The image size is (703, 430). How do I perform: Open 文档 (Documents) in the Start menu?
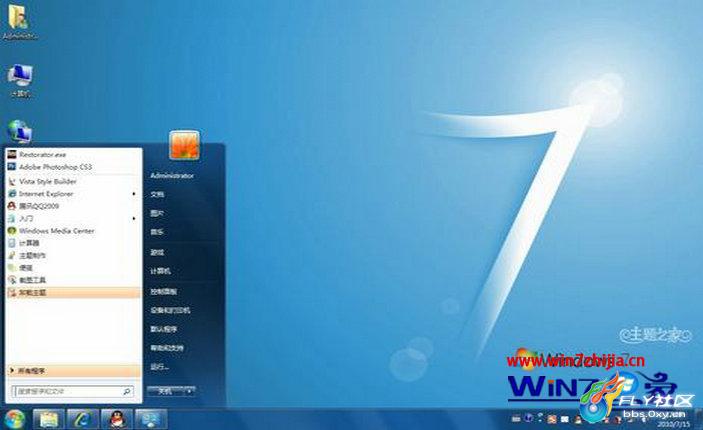pos(157,195)
